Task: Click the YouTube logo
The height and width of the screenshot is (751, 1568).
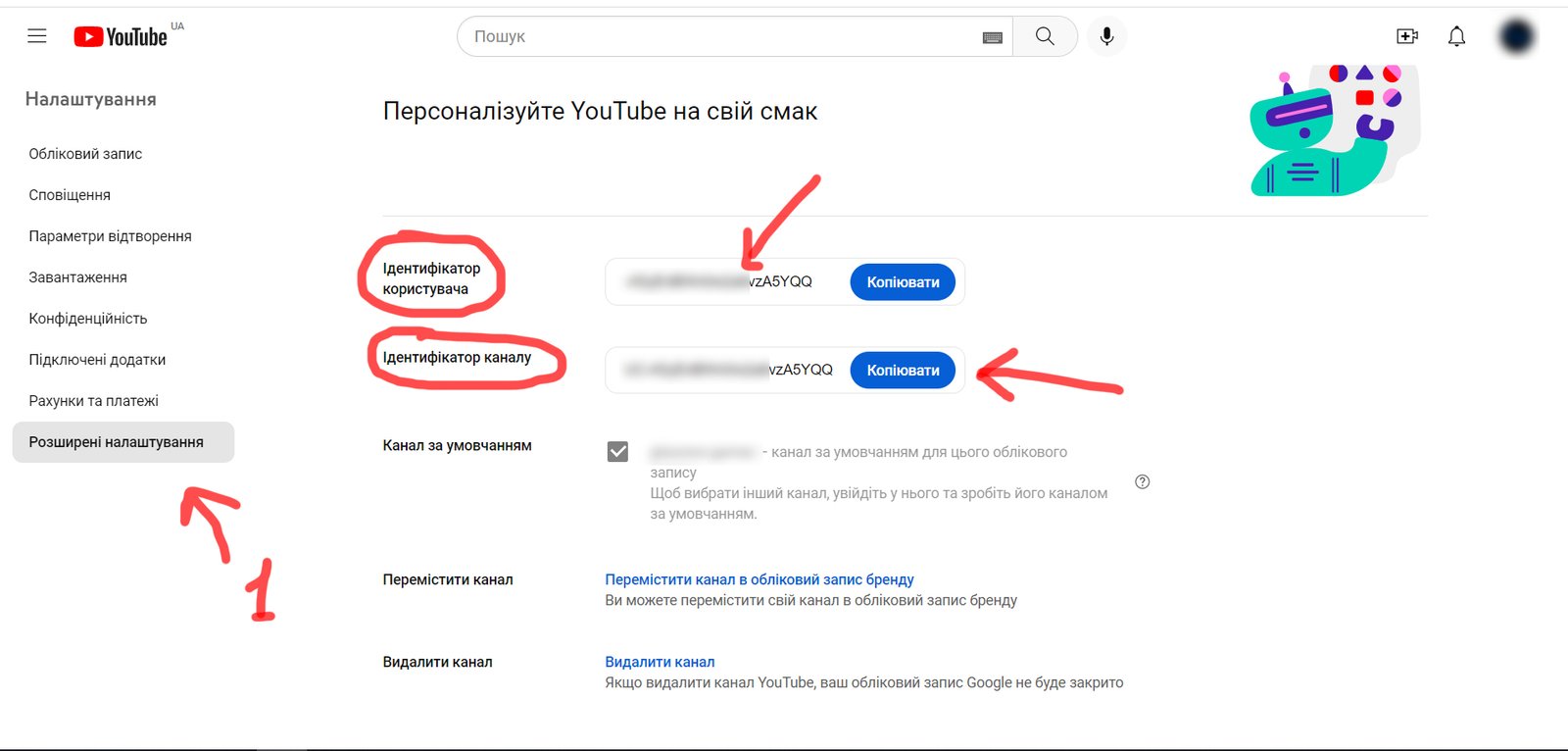Action: (122, 36)
